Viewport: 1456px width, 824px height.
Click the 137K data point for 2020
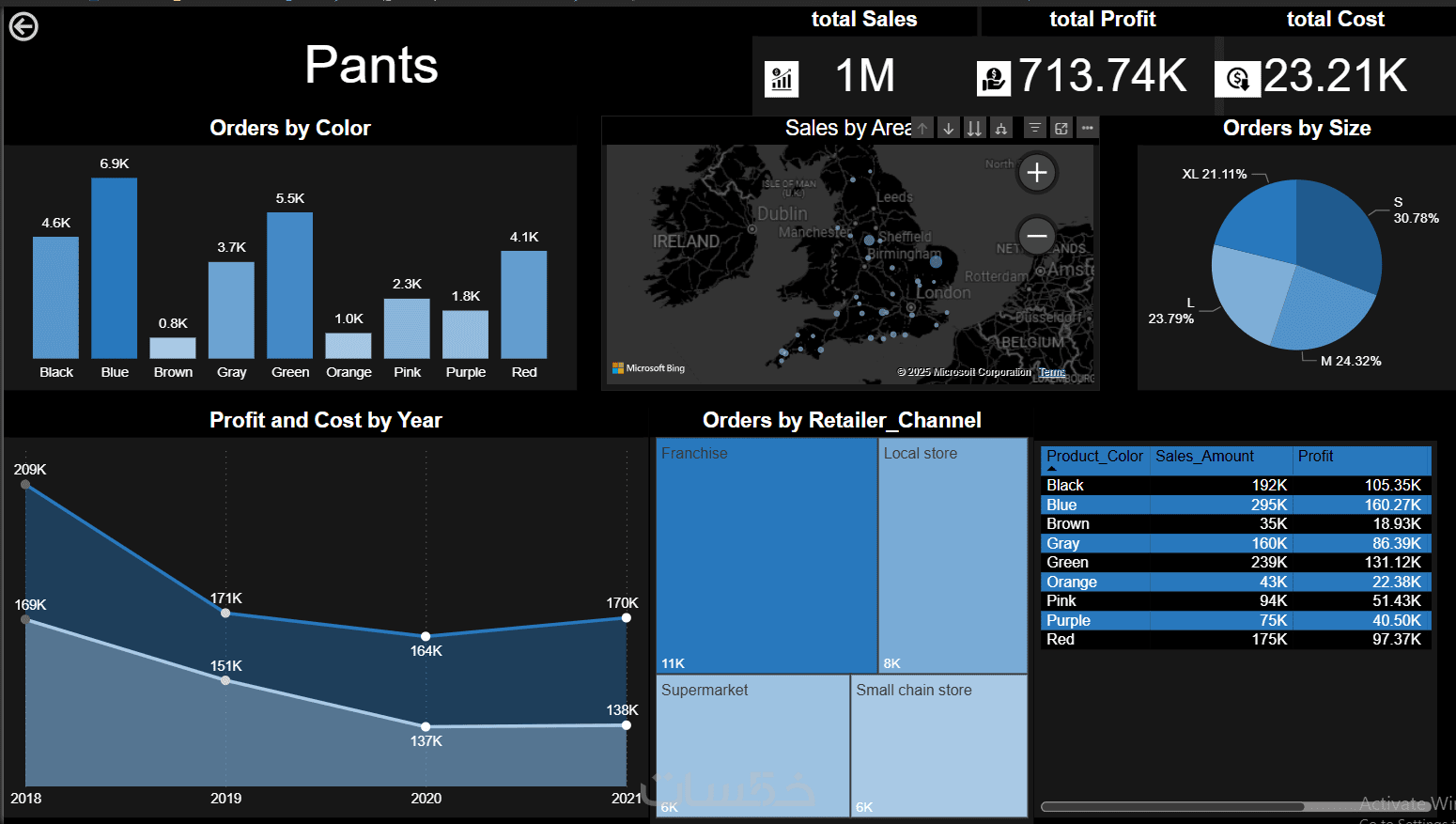tap(426, 726)
